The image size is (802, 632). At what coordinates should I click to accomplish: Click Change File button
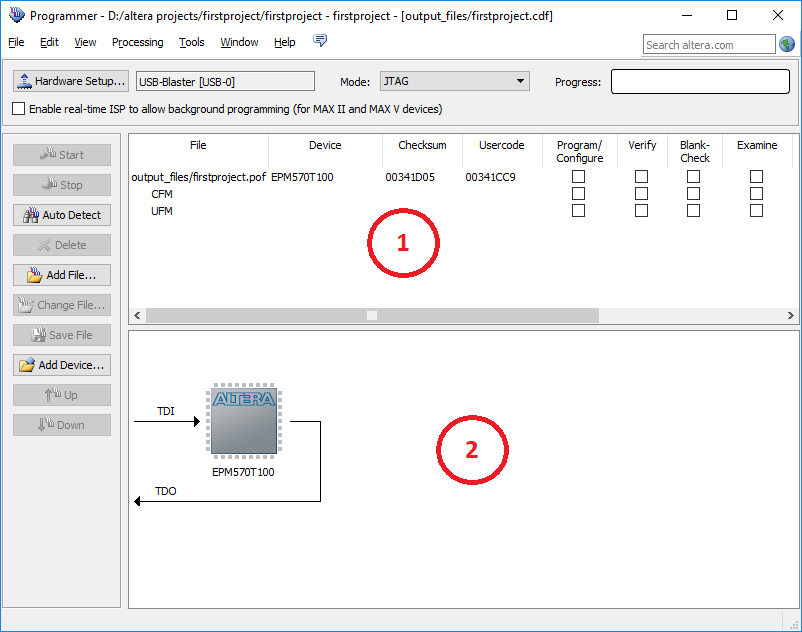(x=62, y=305)
